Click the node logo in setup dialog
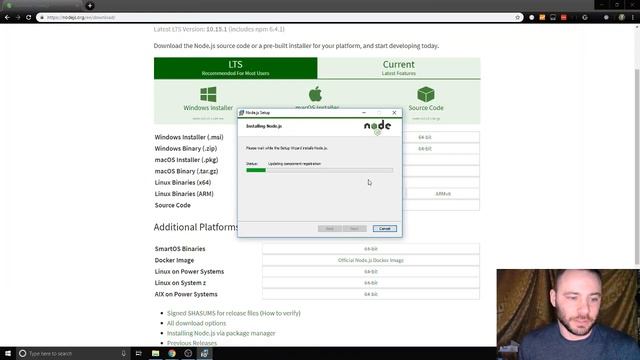This screenshot has height=360, width=640. 378,127
